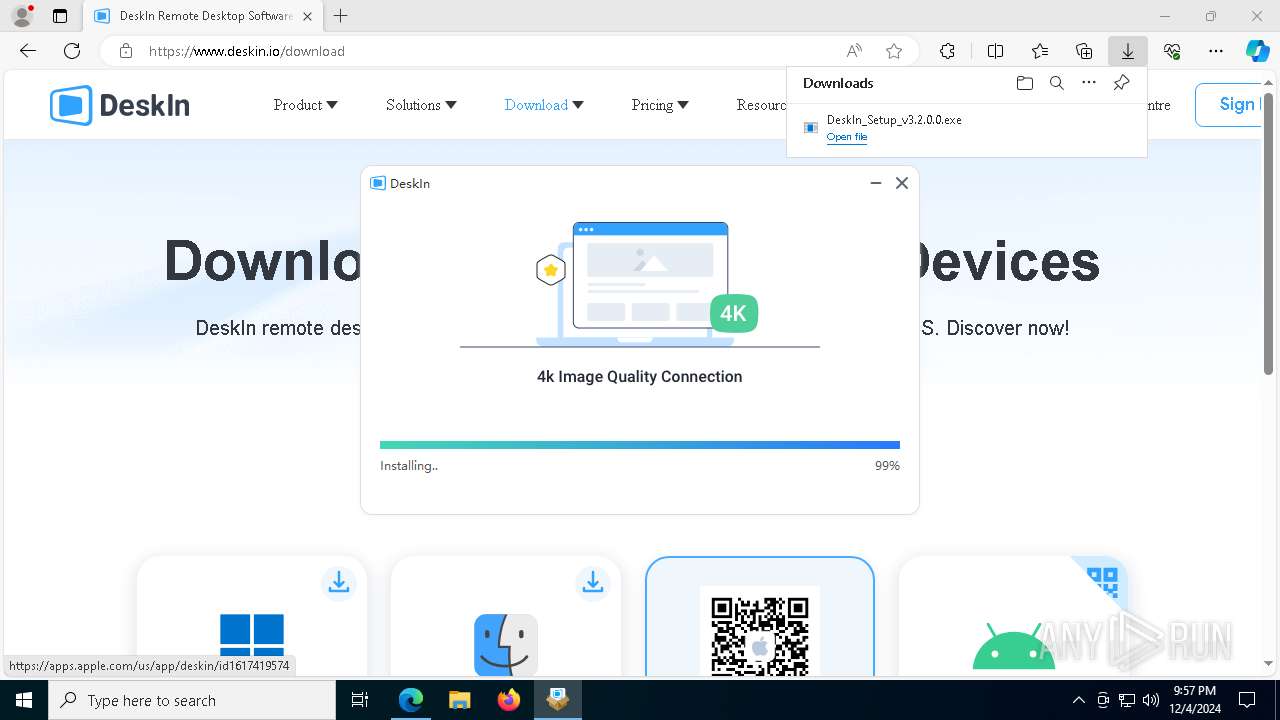
Task: Show hidden system tray icons
Action: [x=1078, y=700]
